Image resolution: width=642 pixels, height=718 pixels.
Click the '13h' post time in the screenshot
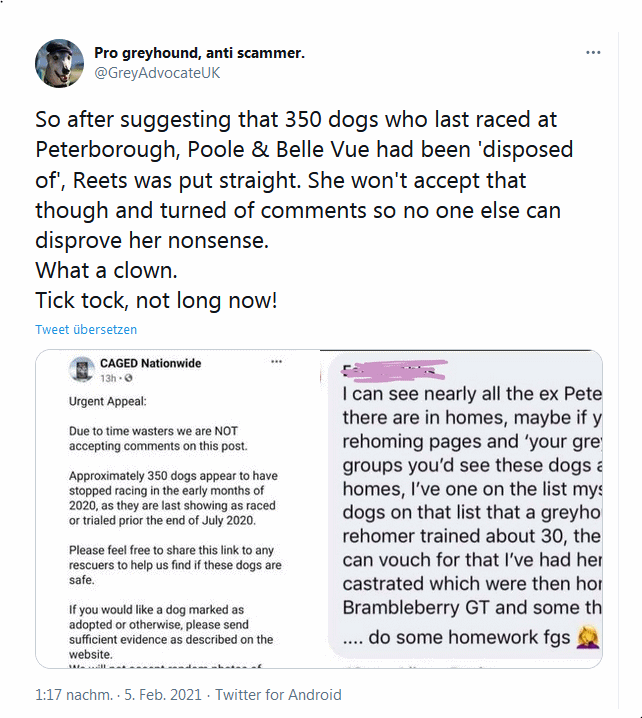(x=109, y=379)
